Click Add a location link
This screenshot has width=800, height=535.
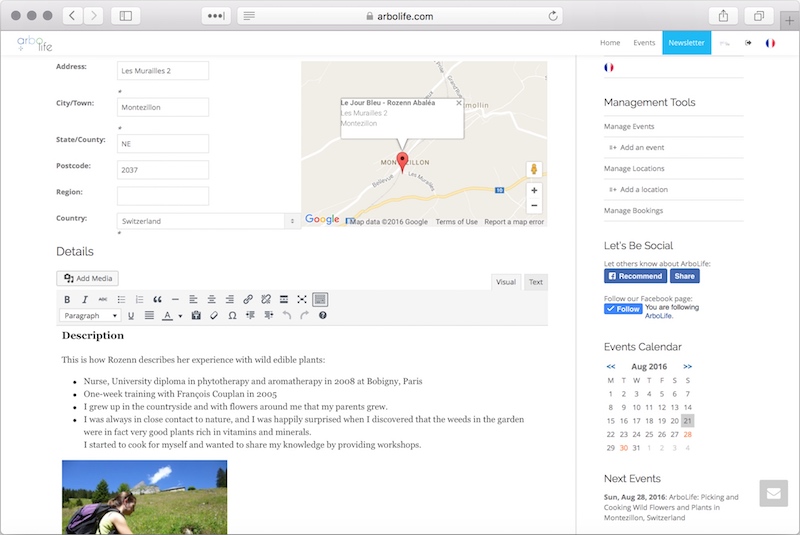pyautogui.click(x=643, y=189)
